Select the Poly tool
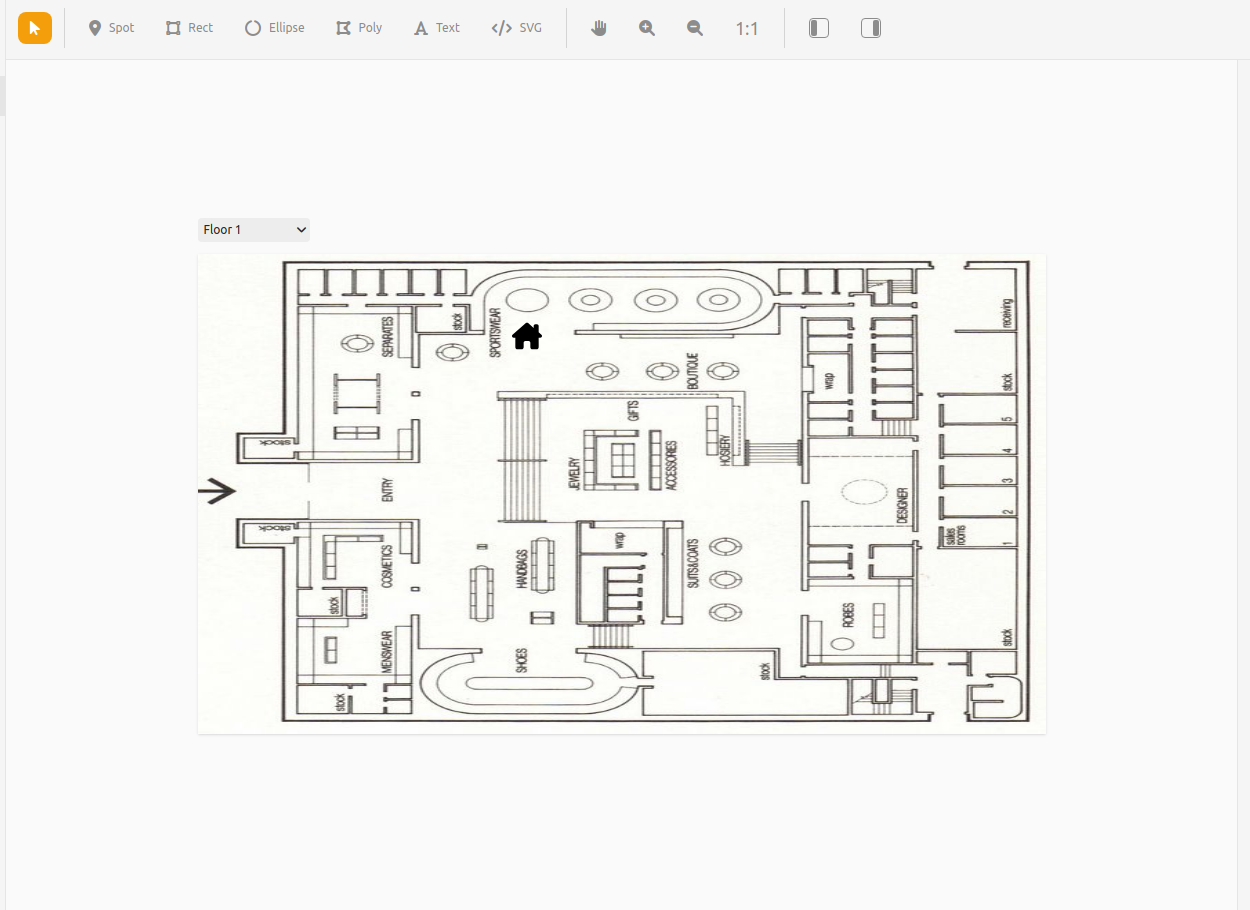 point(358,27)
